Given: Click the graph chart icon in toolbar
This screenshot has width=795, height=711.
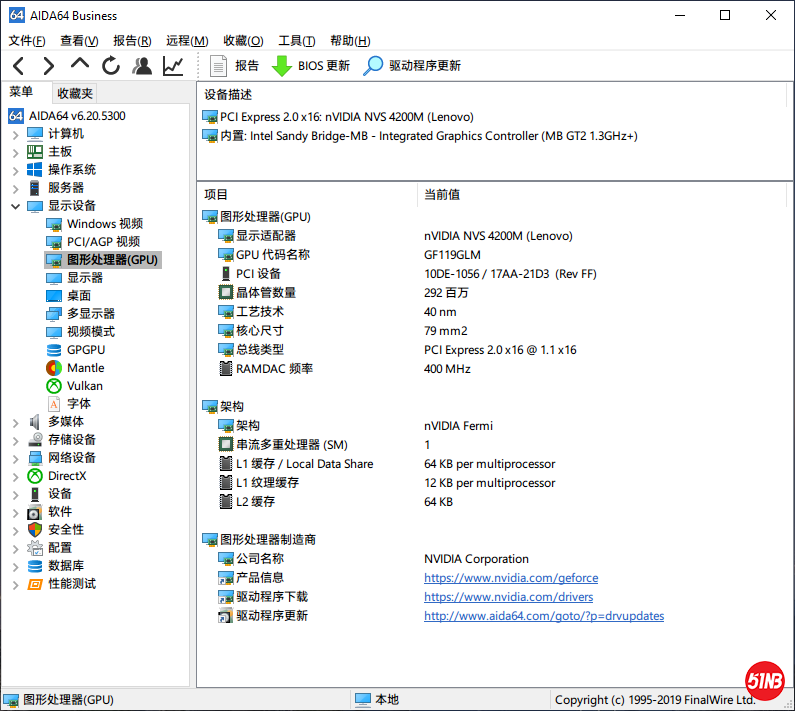Looking at the screenshot, I should (173, 66).
